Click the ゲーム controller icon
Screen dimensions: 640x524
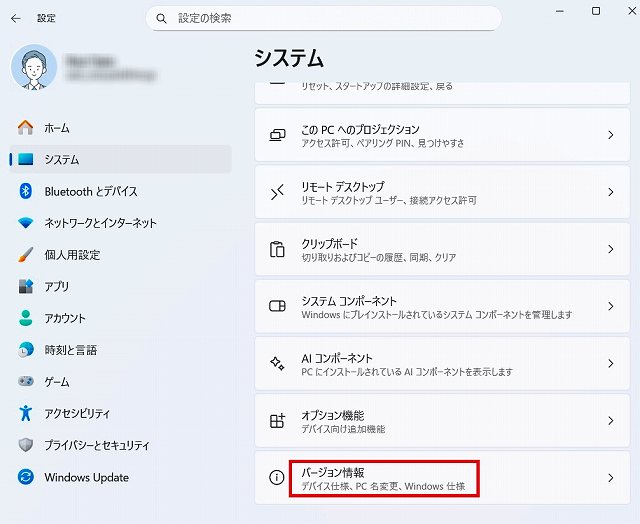pos(26,382)
